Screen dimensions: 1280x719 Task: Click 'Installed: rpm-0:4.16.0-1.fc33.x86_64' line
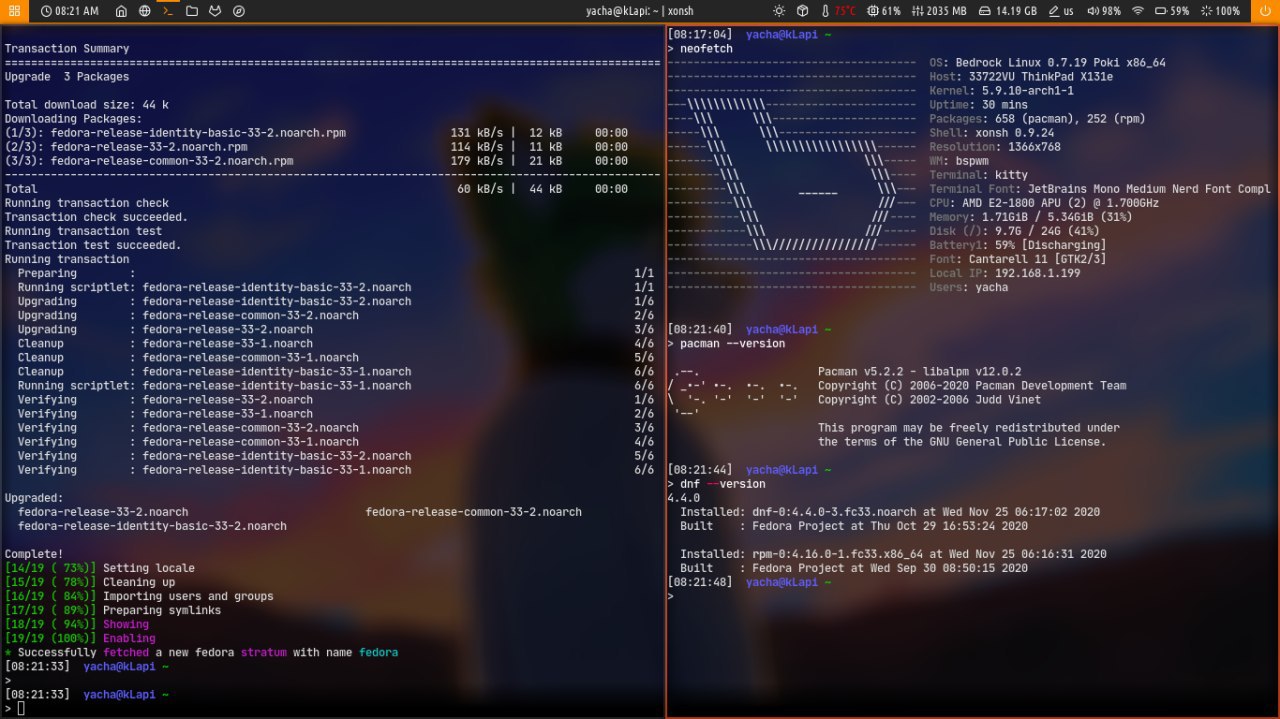pyautogui.click(x=893, y=553)
